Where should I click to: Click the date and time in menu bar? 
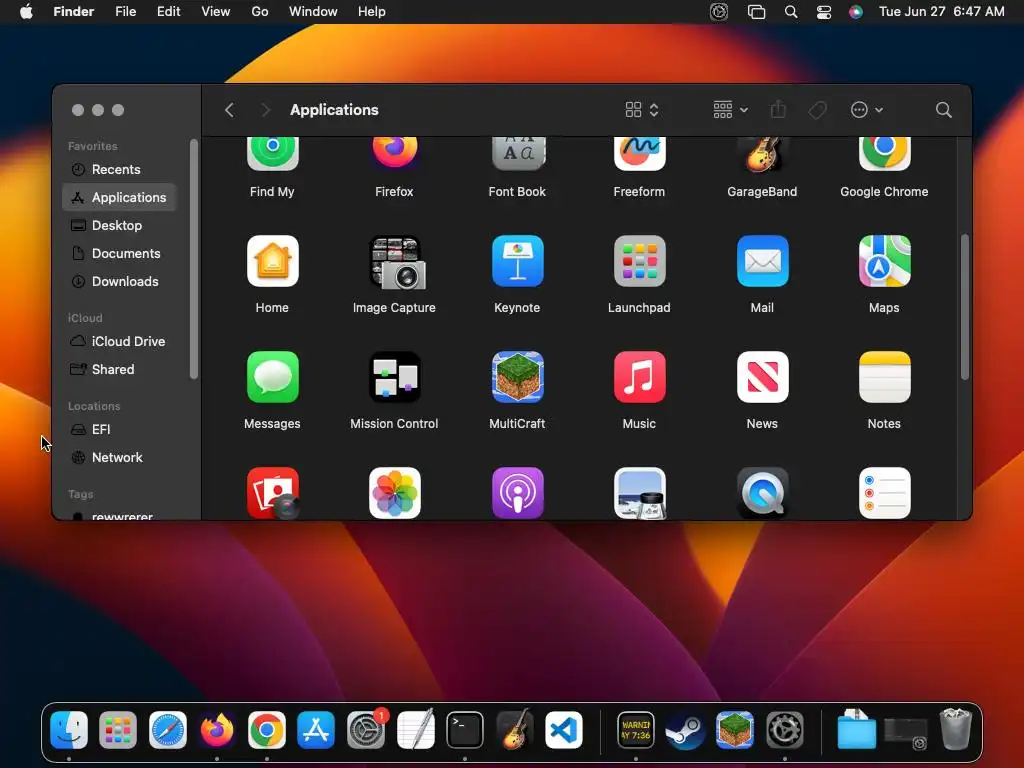pos(942,12)
